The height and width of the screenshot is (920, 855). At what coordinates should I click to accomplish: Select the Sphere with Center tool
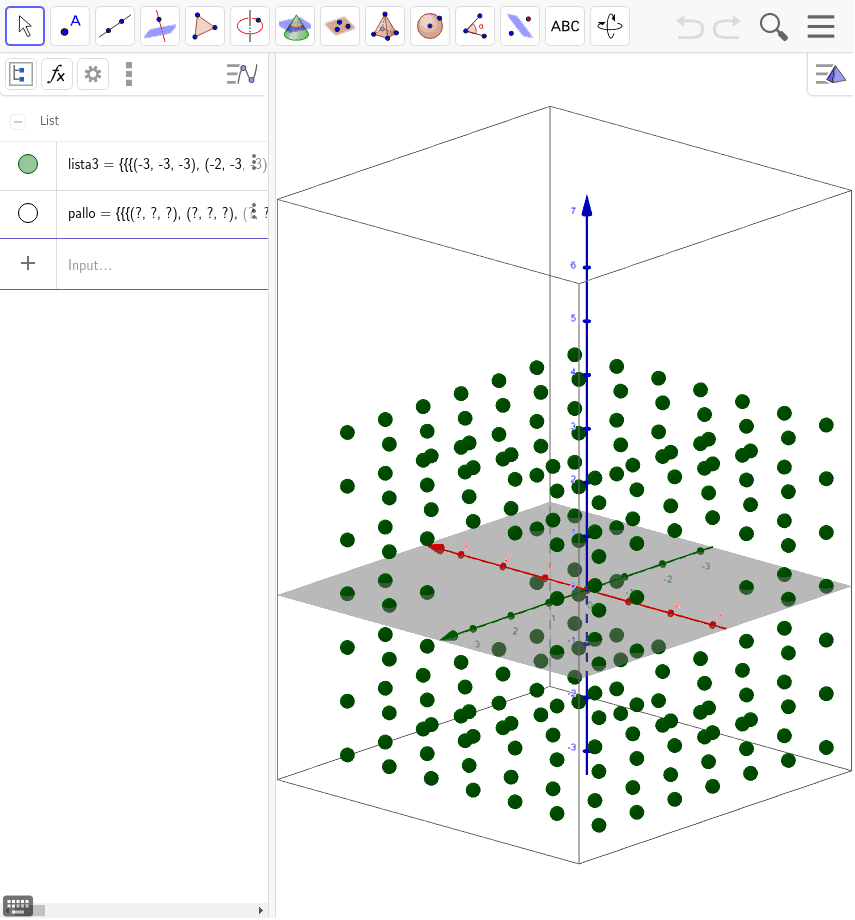coord(429,26)
